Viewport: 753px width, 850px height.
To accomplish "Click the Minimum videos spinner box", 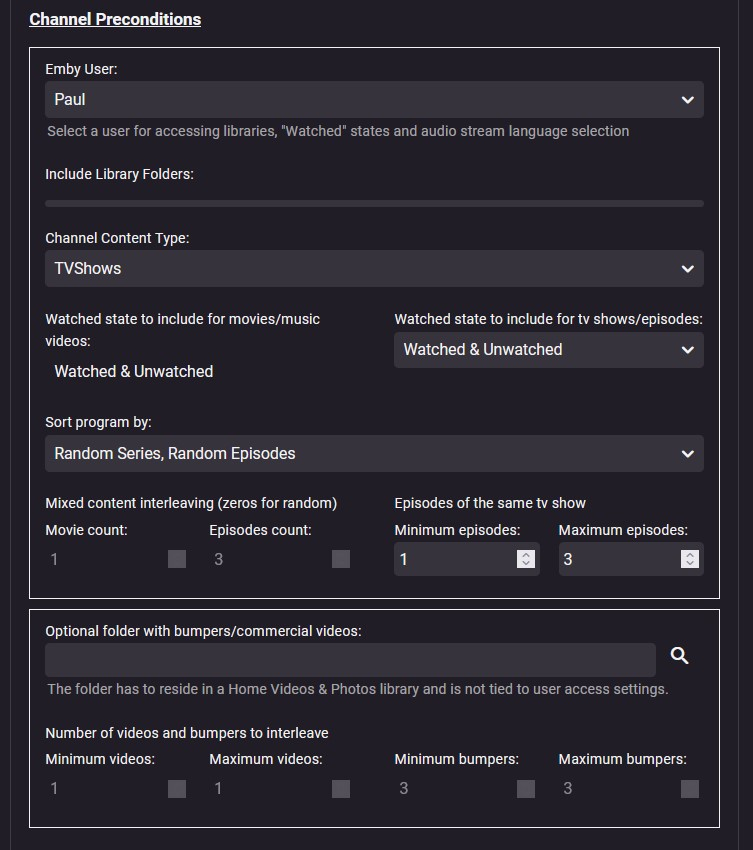I will (177, 789).
